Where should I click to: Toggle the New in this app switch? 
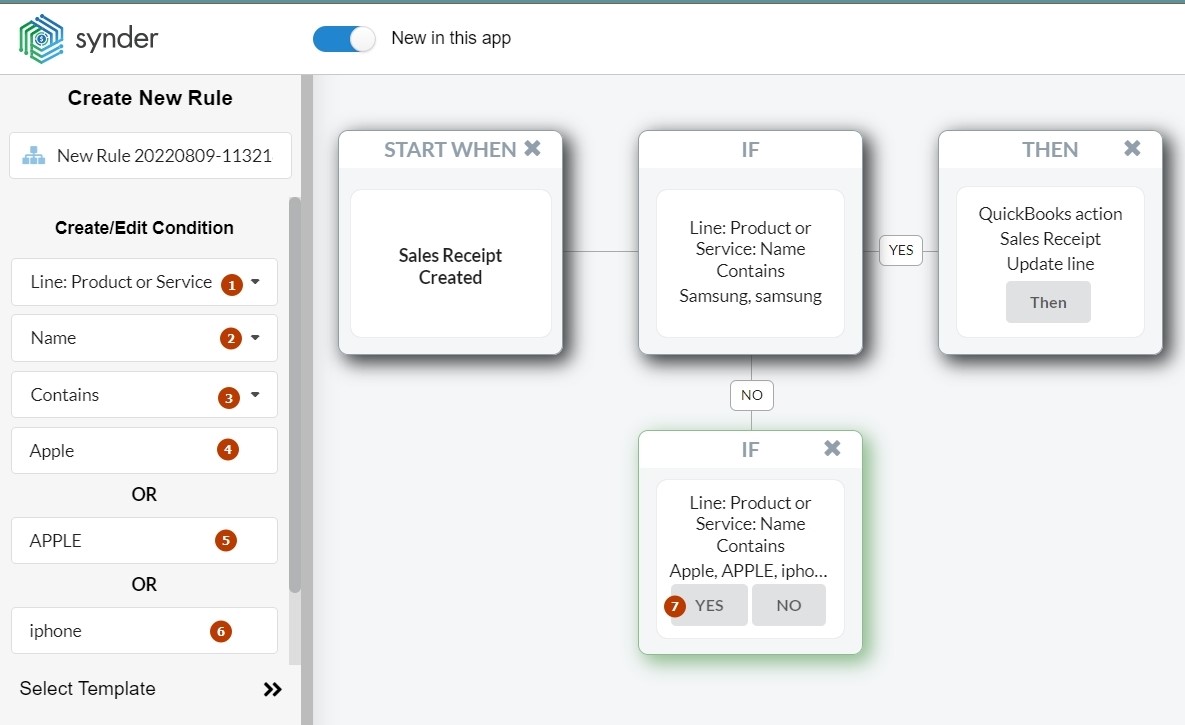point(343,39)
